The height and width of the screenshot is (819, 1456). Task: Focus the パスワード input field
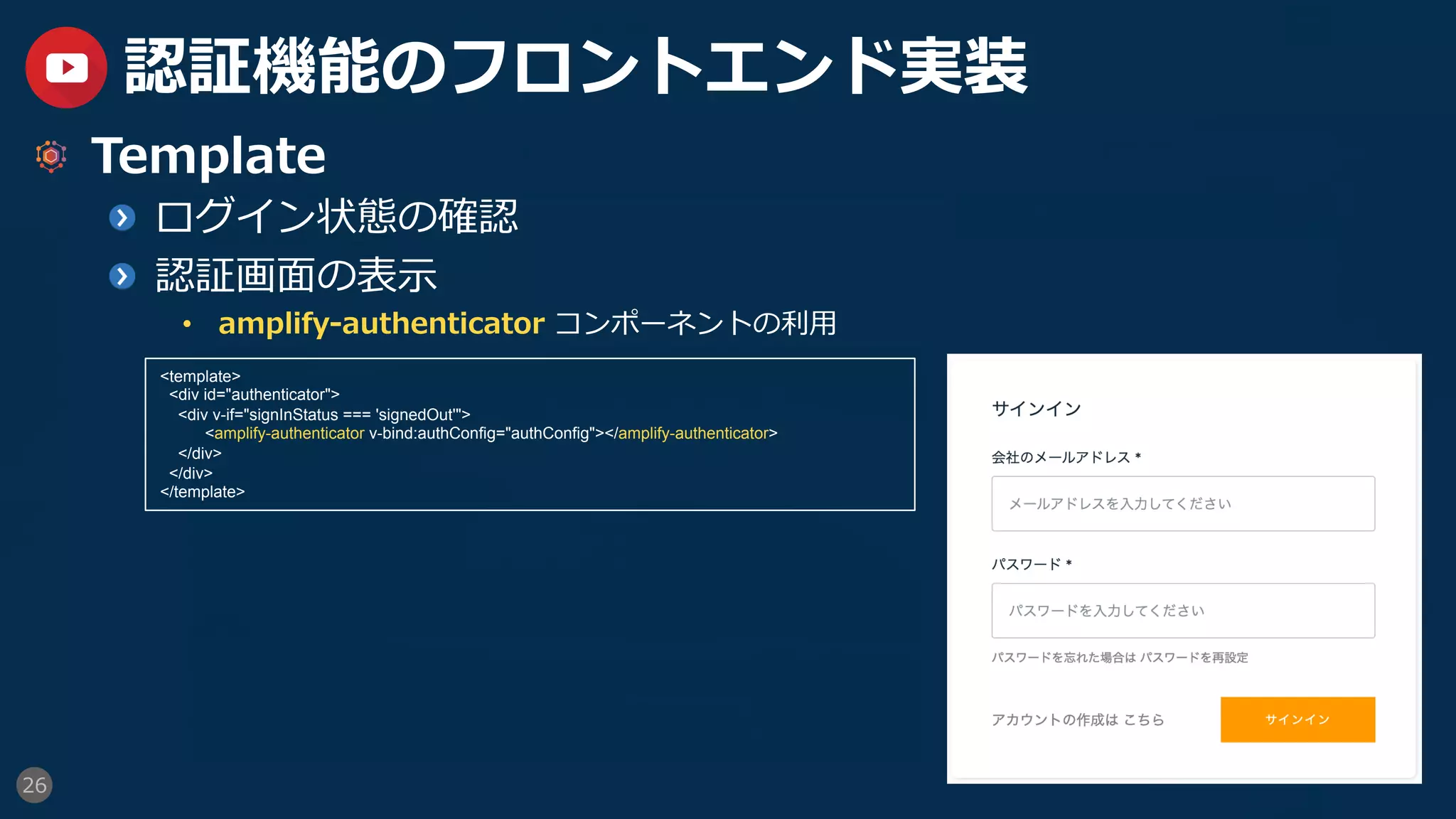[1183, 611]
